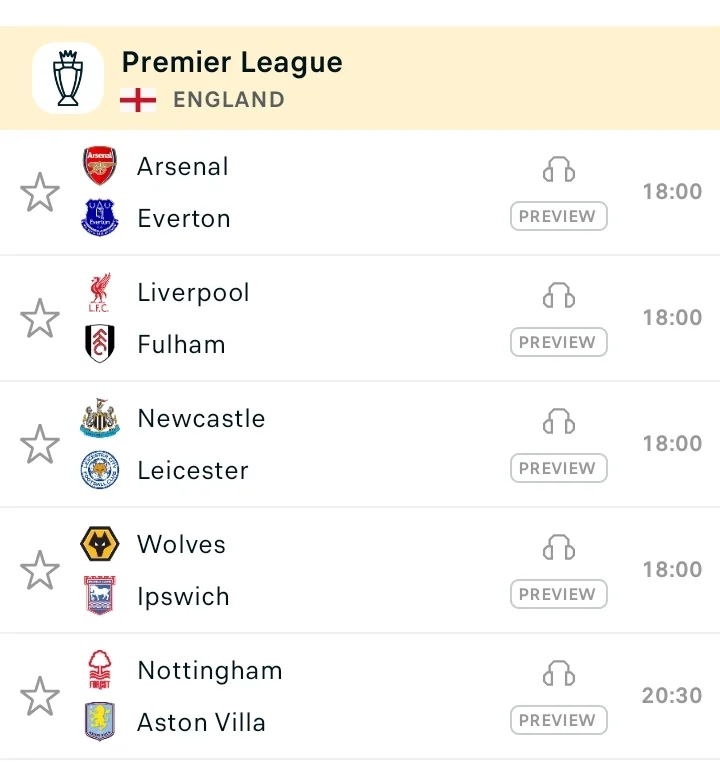Viewport: 720px width, 762px height.
Task: Add Nottingham vs Aston Villa to favorites
Action: pyautogui.click(x=40, y=695)
